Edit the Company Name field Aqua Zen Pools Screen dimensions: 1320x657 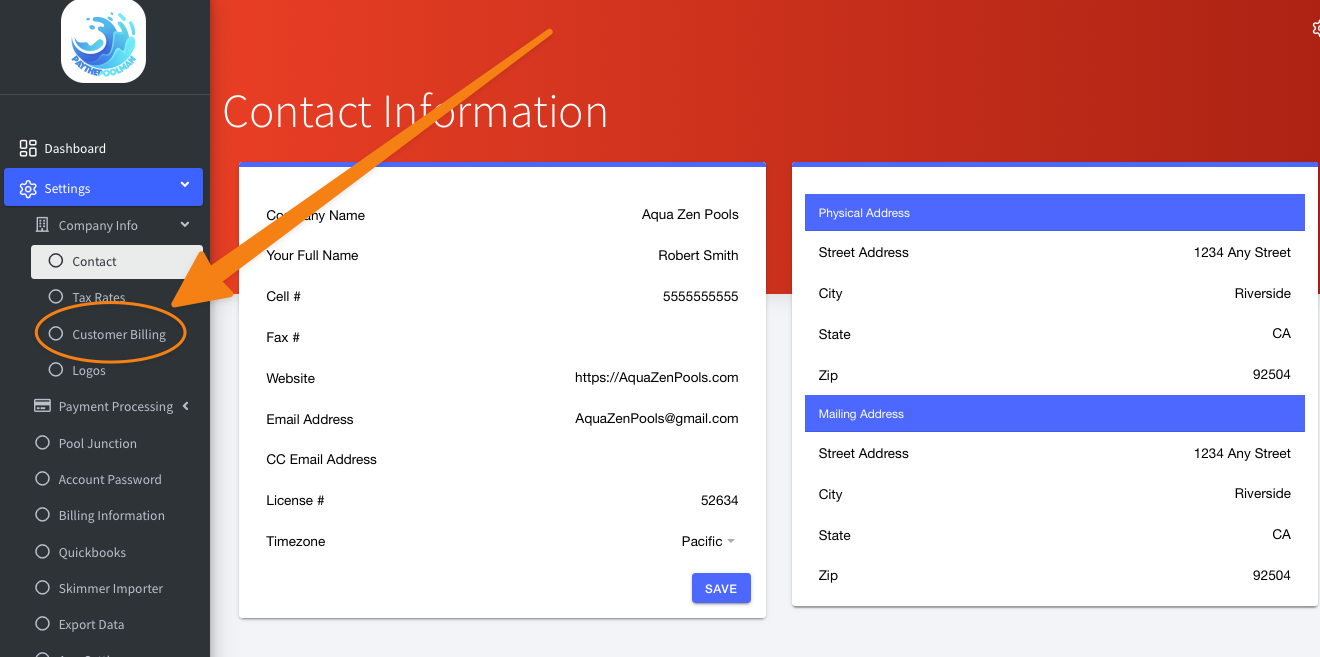point(690,215)
